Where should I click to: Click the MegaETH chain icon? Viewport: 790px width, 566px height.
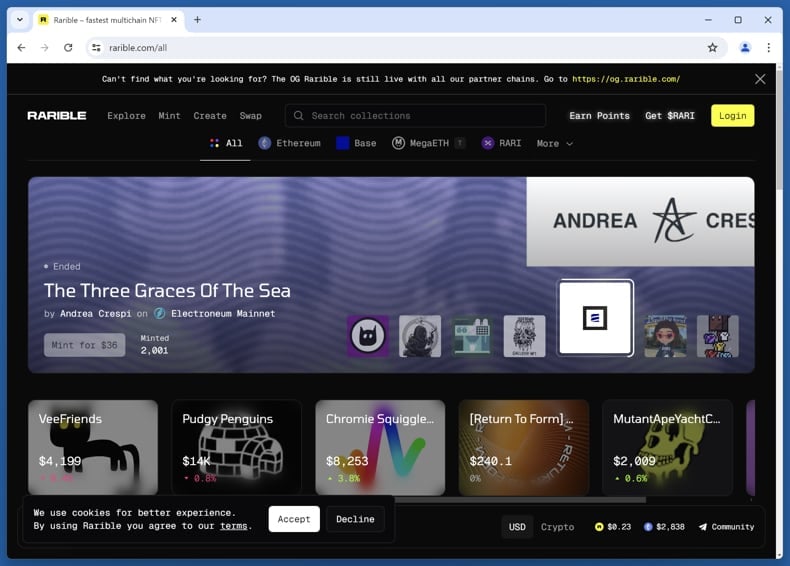398,143
